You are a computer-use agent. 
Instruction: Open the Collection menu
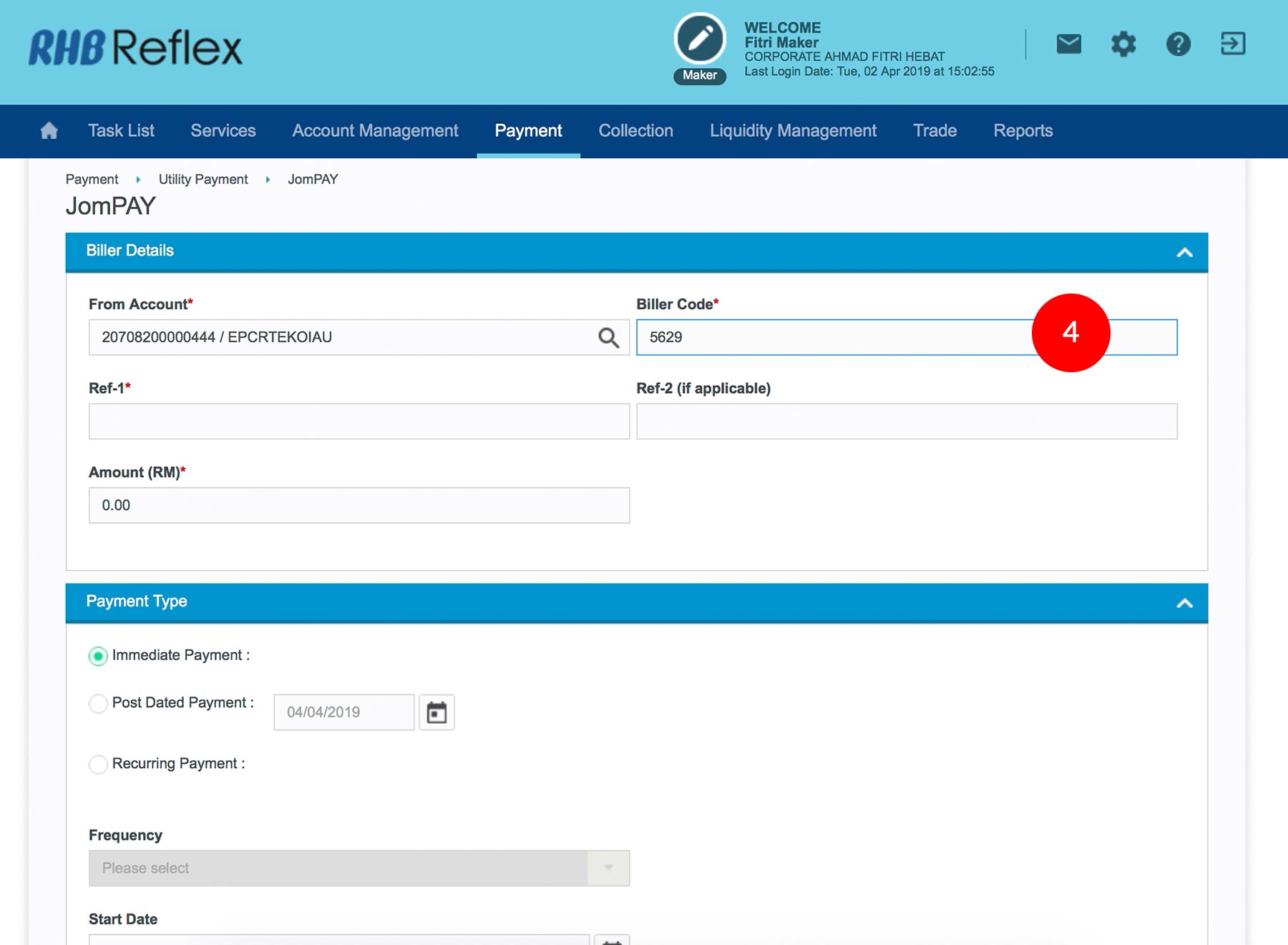635,131
